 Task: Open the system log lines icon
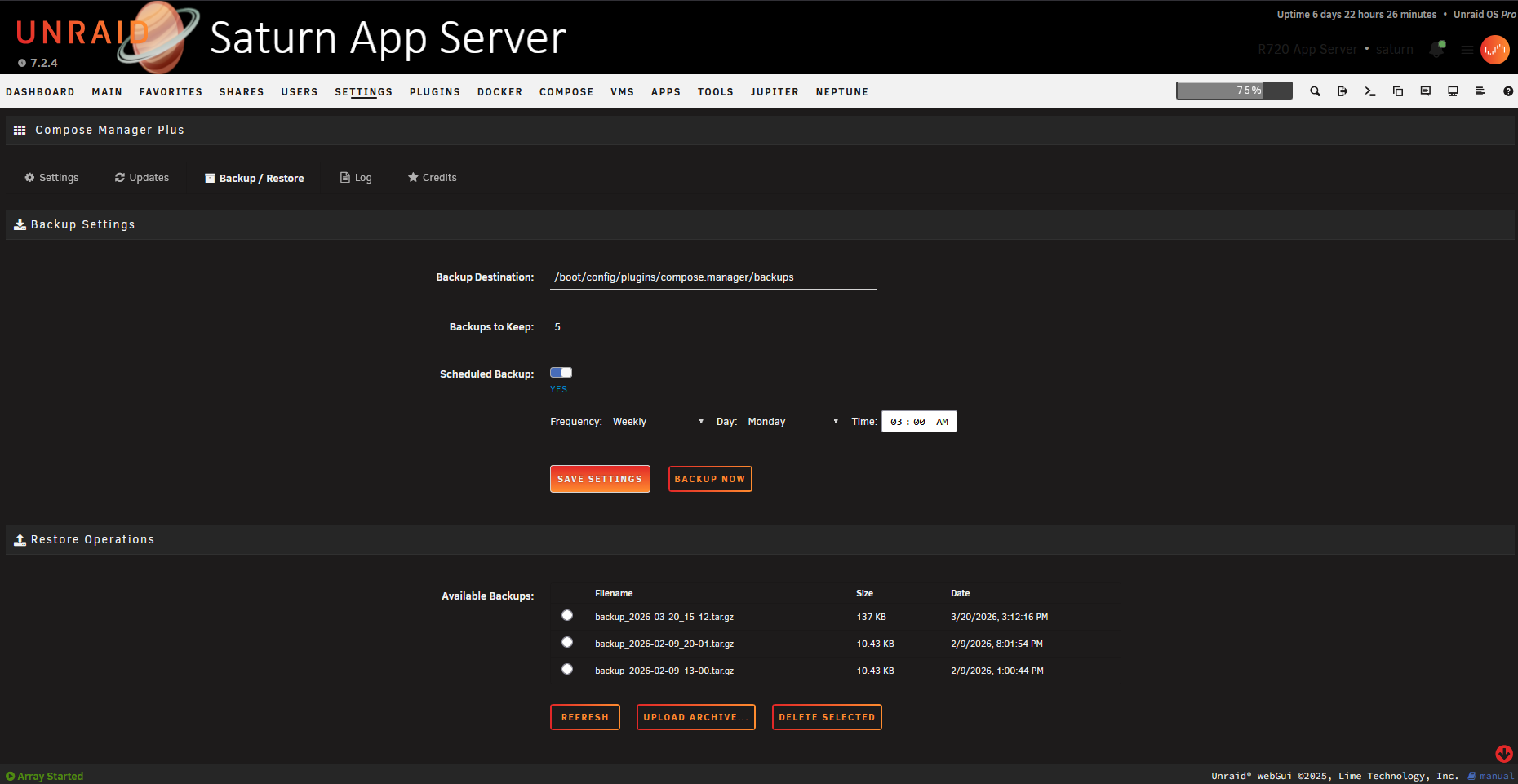(x=1480, y=91)
